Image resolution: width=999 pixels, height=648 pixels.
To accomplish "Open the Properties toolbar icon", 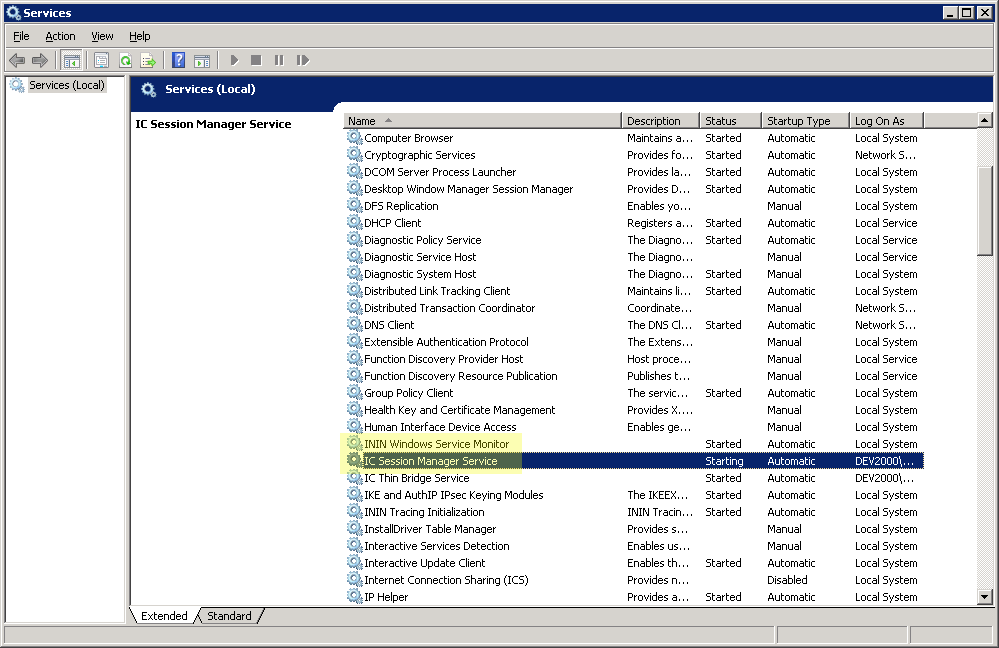I will [101, 61].
